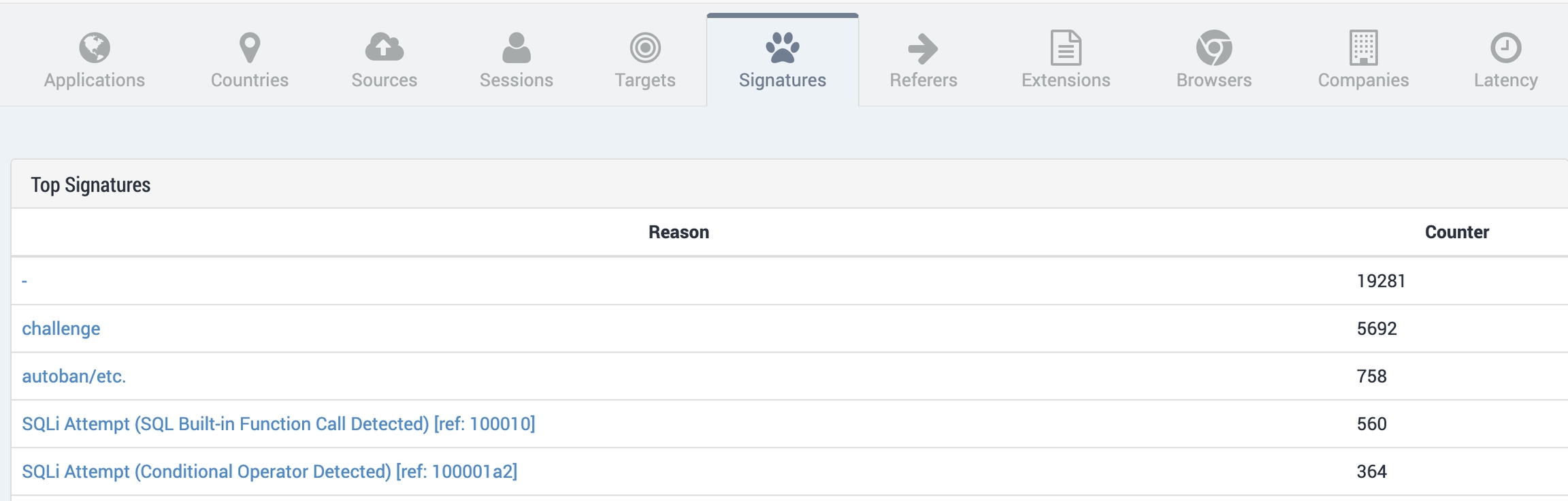
Task: Click the Targets bullseye icon
Action: (x=645, y=48)
